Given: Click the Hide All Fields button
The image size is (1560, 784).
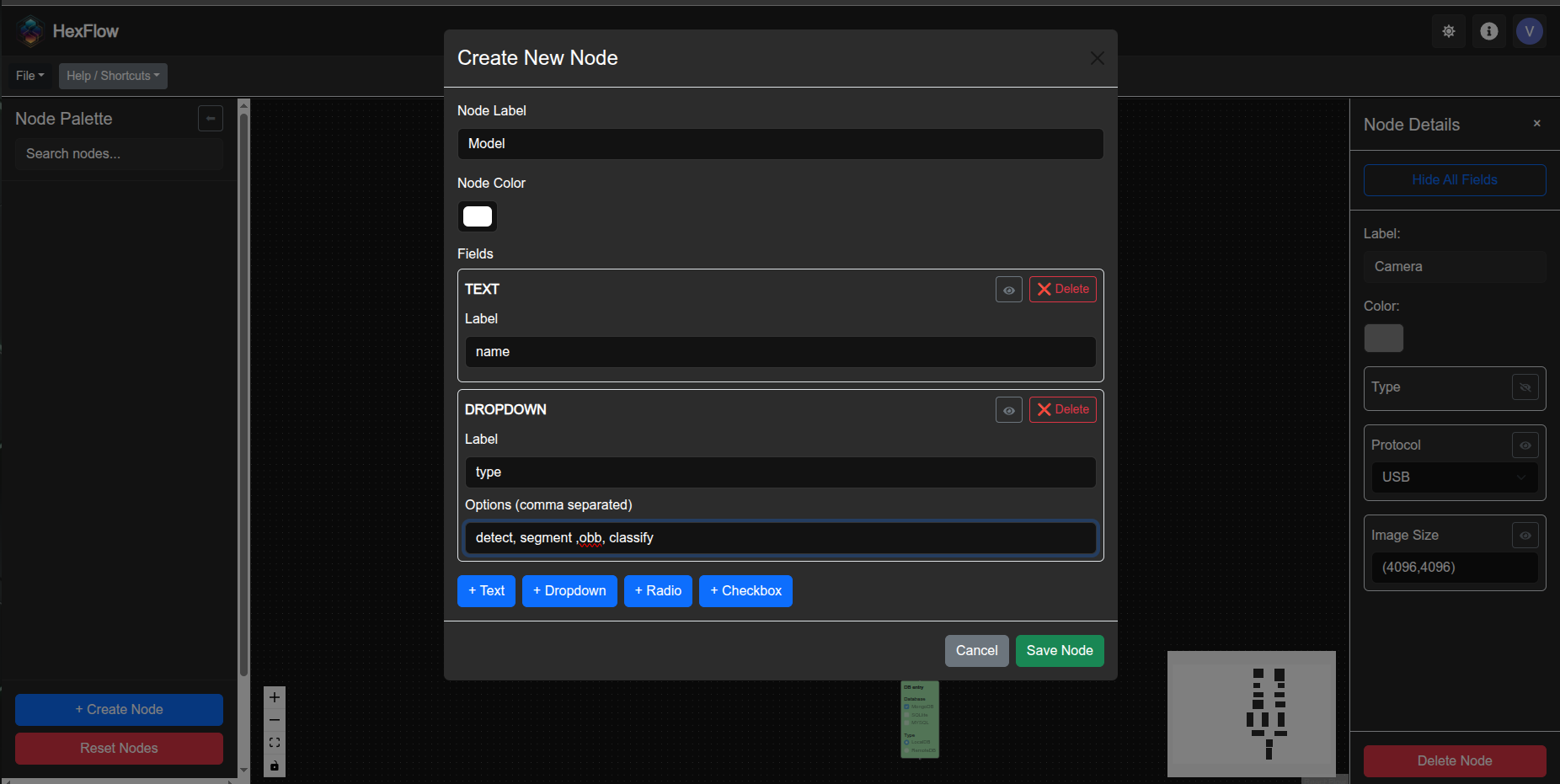Looking at the screenshot, I should point(1454,179).
